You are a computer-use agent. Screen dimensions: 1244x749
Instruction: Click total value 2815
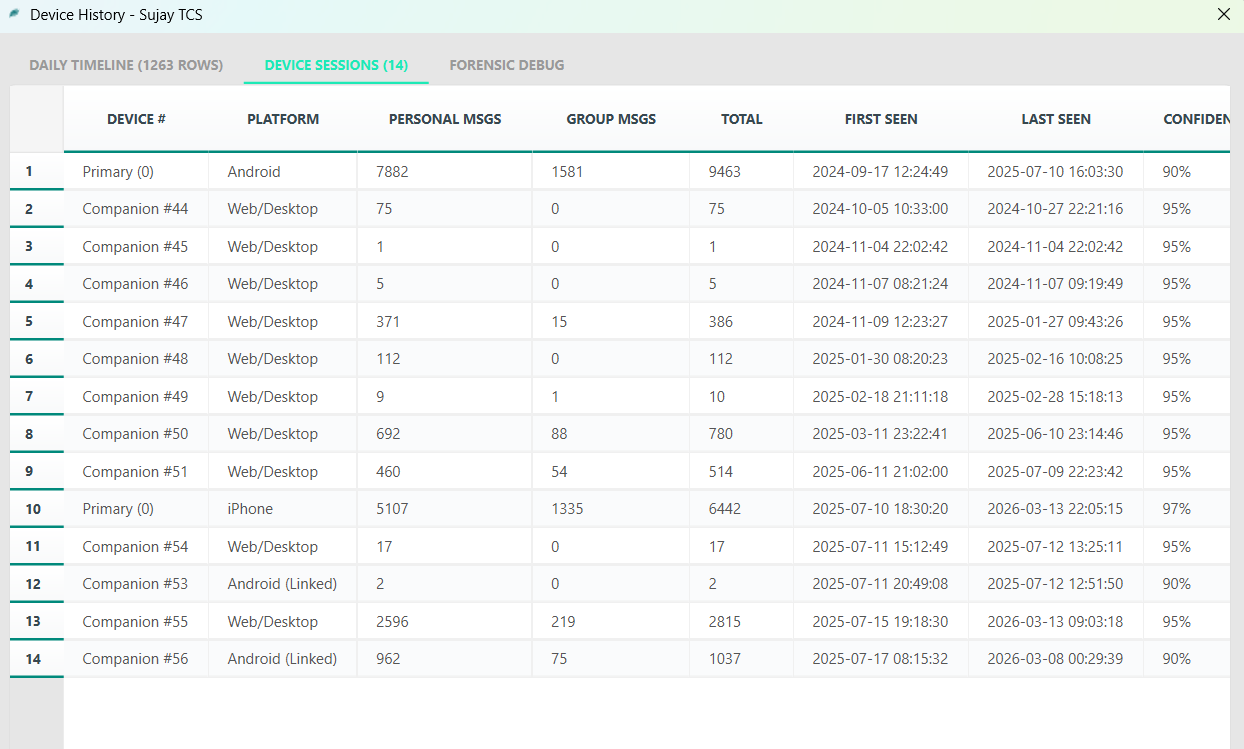[x=742, y=622]
